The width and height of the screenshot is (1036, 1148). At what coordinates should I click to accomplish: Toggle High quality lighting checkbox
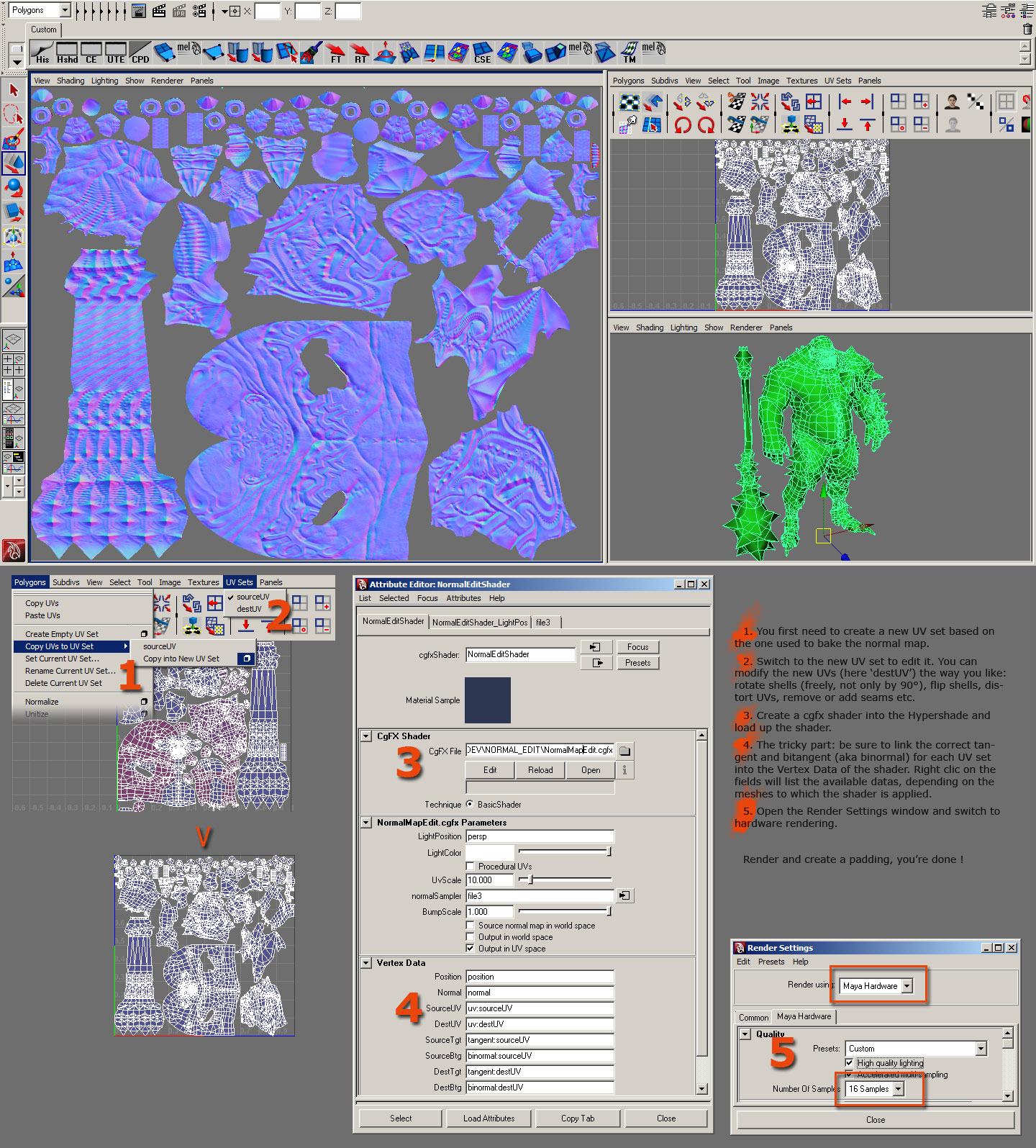849,1062
